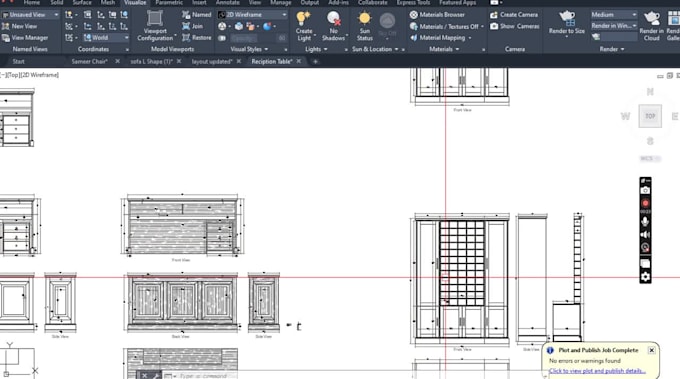Expand the Lights panel
The width and height of the screenshot is (680, 379).
316,49
